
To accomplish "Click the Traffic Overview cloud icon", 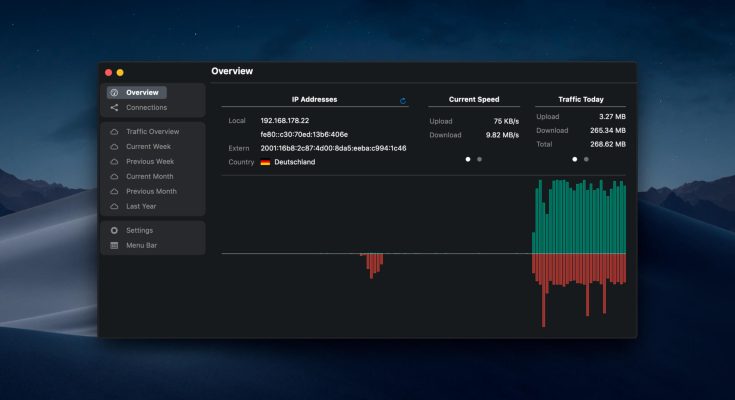I will (114, 132).
